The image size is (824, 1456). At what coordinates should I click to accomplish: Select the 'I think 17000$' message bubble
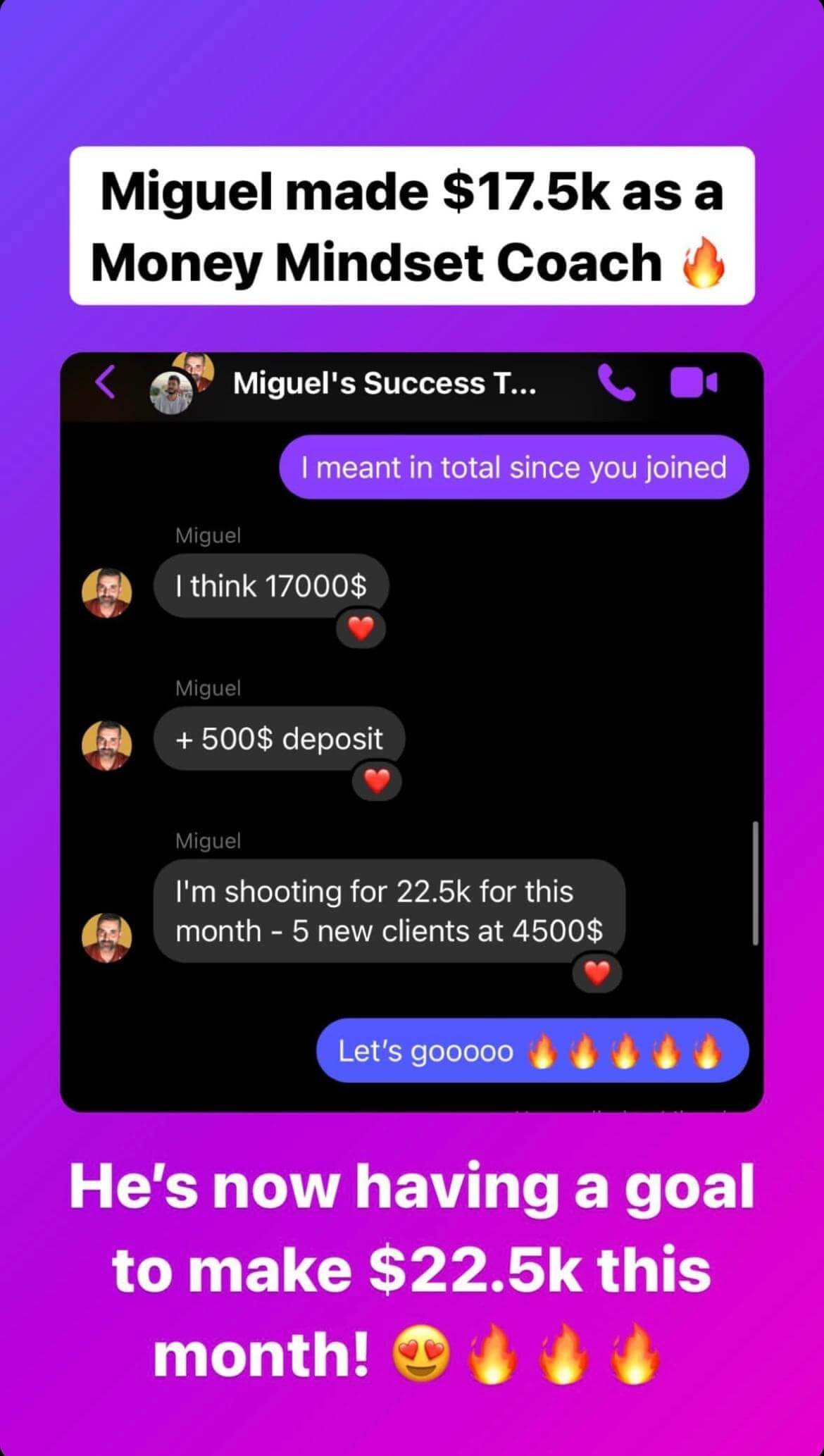tap(271, 585)
